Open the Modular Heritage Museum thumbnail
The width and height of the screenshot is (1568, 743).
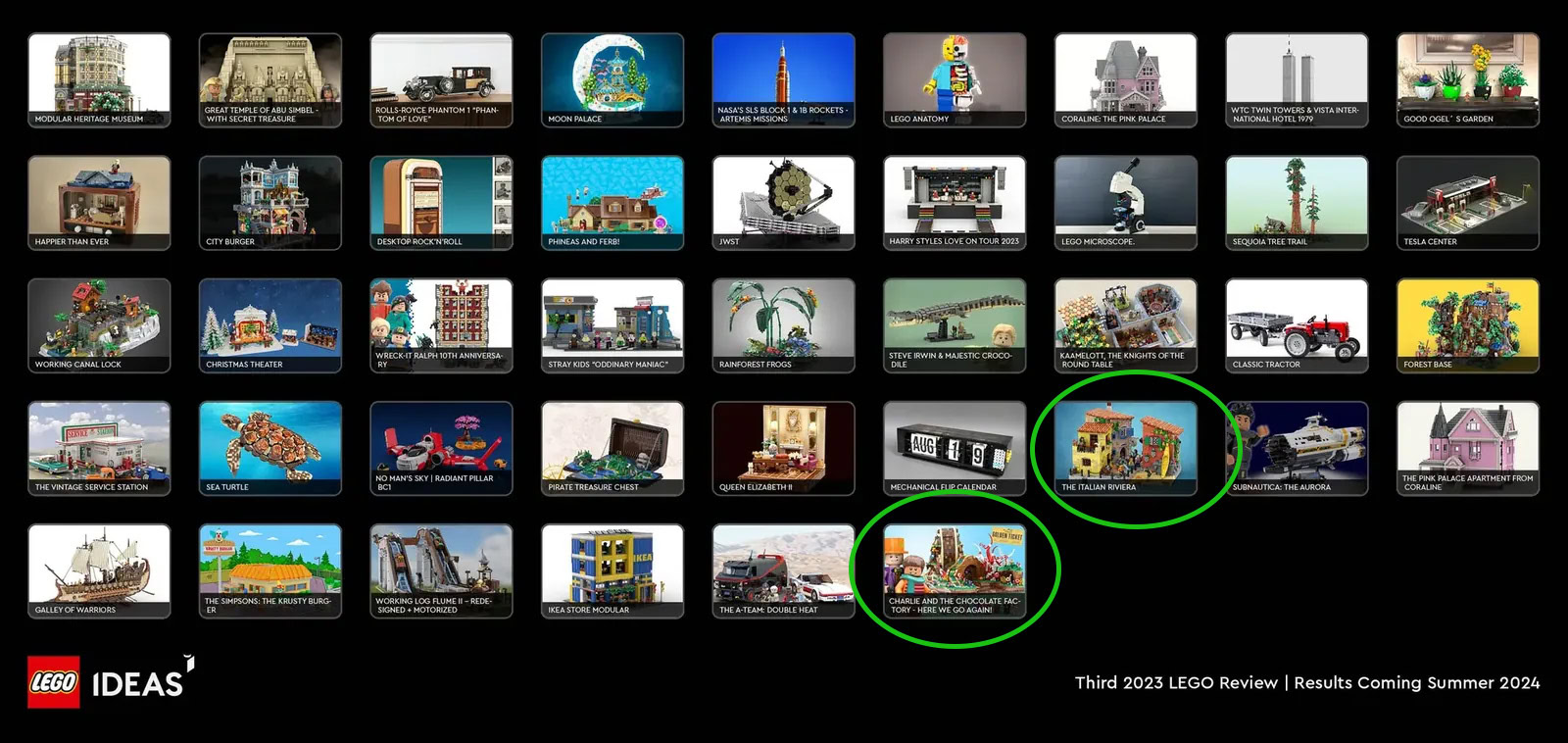coord(99,79)
